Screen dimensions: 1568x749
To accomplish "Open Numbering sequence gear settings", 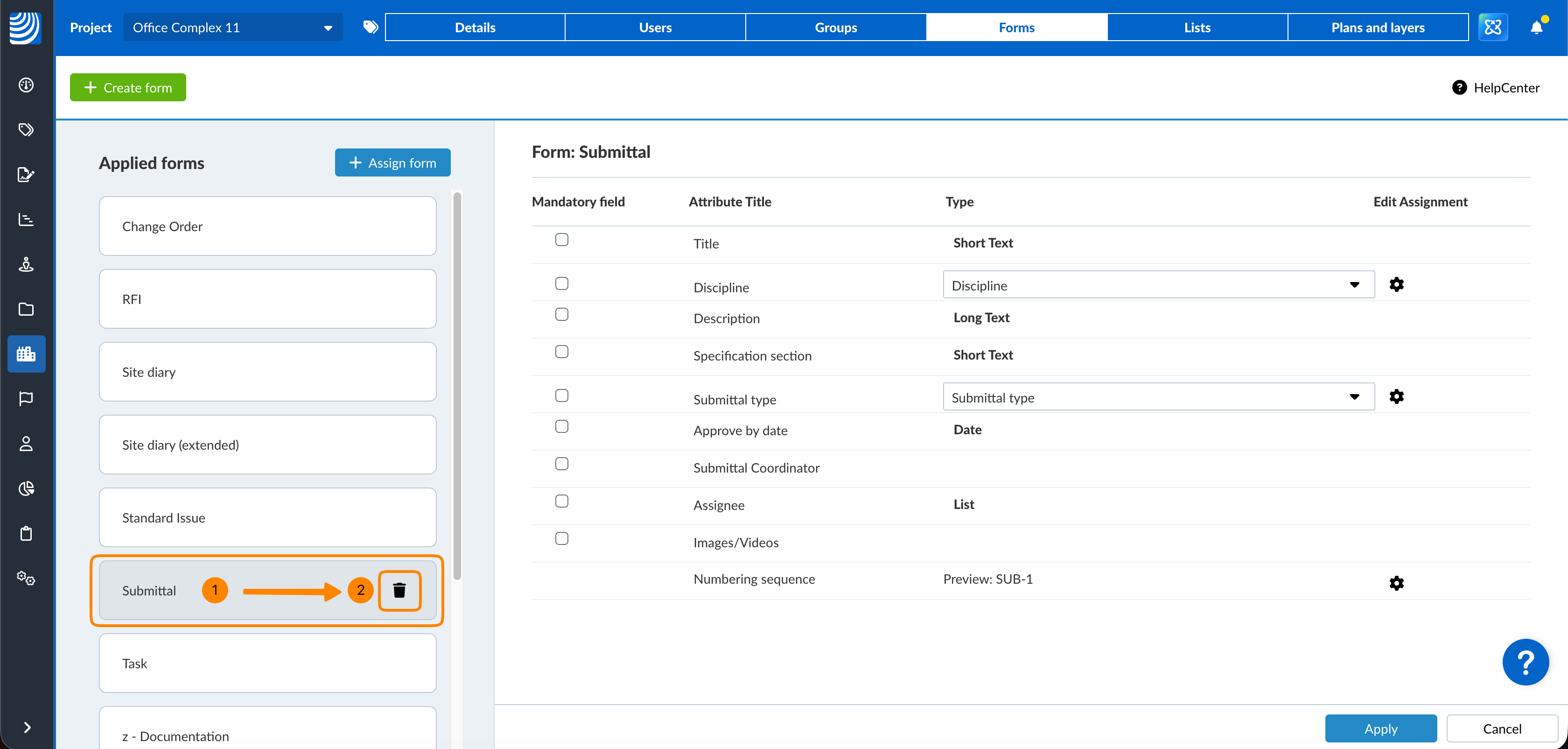I will click(1396, 583).
